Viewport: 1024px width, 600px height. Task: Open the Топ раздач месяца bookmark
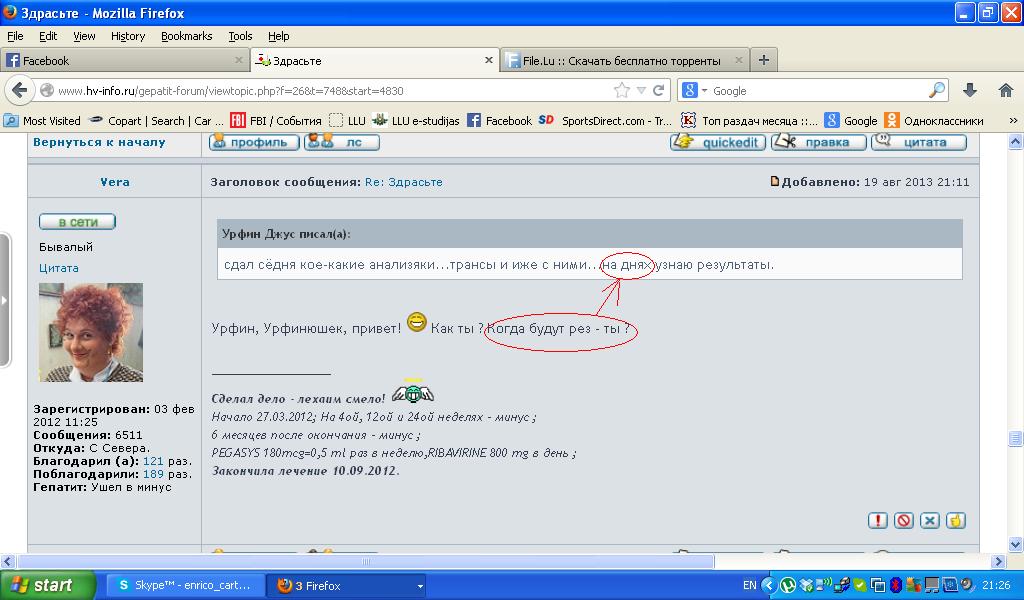749,121
